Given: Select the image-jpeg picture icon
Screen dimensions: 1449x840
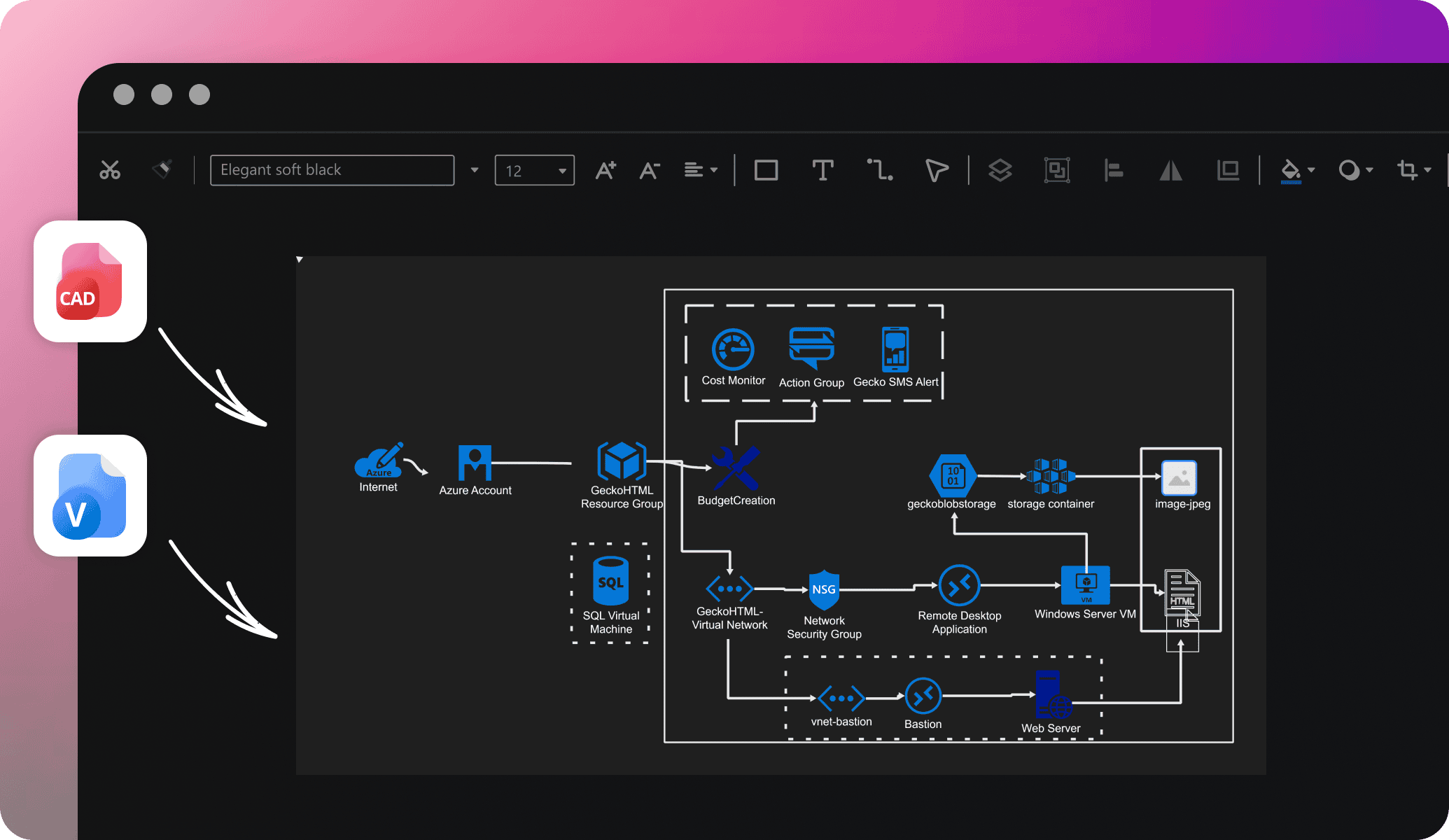Looking at the screenshot, I should pos(1179,477).
